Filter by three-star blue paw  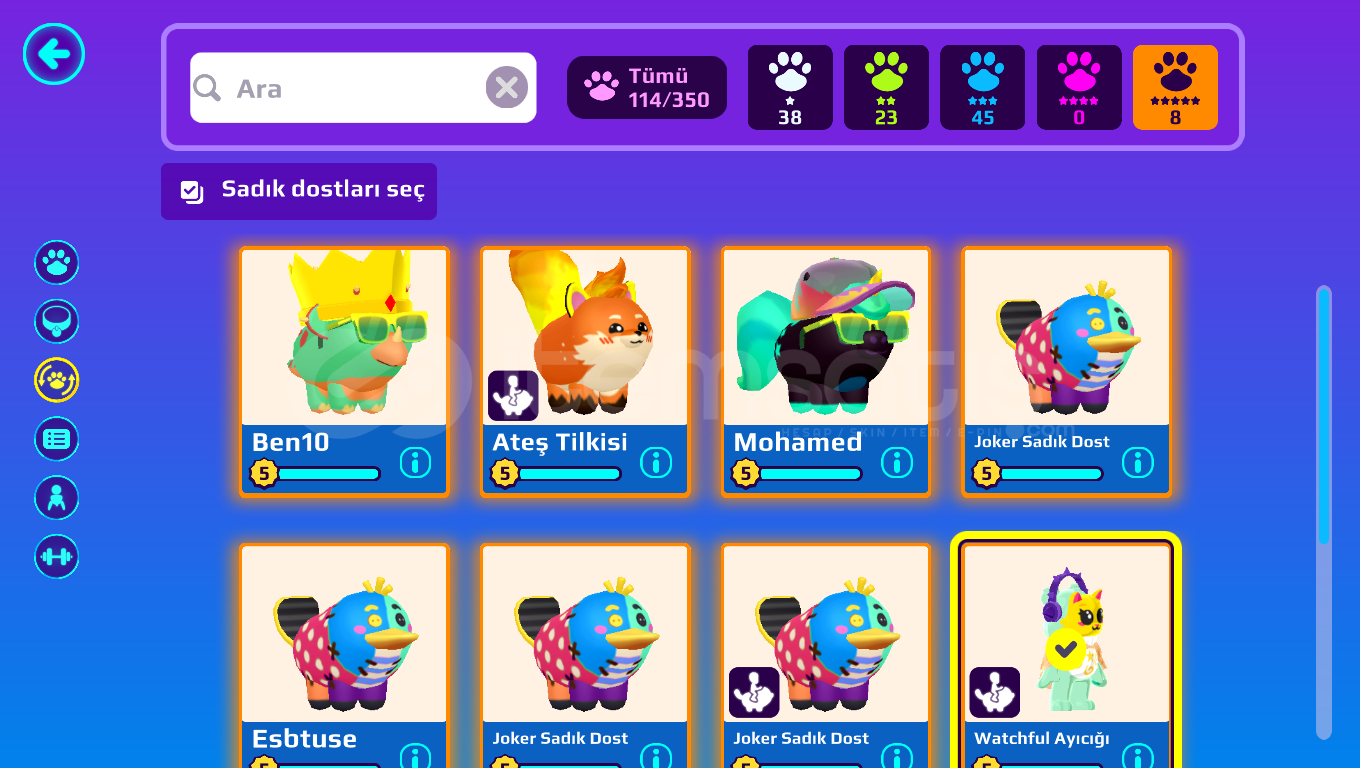point(982,88)
